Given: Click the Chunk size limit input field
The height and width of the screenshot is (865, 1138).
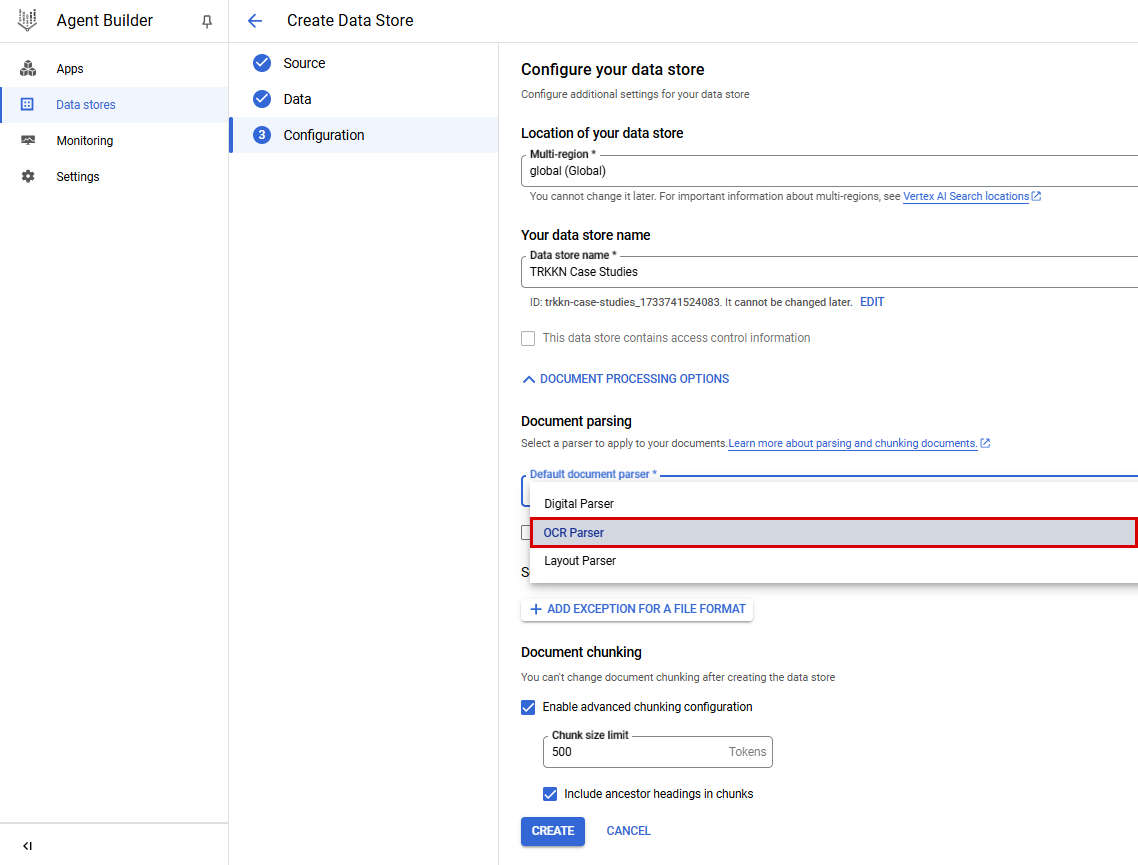Looking at the screenshot, I should pos(640,752).
